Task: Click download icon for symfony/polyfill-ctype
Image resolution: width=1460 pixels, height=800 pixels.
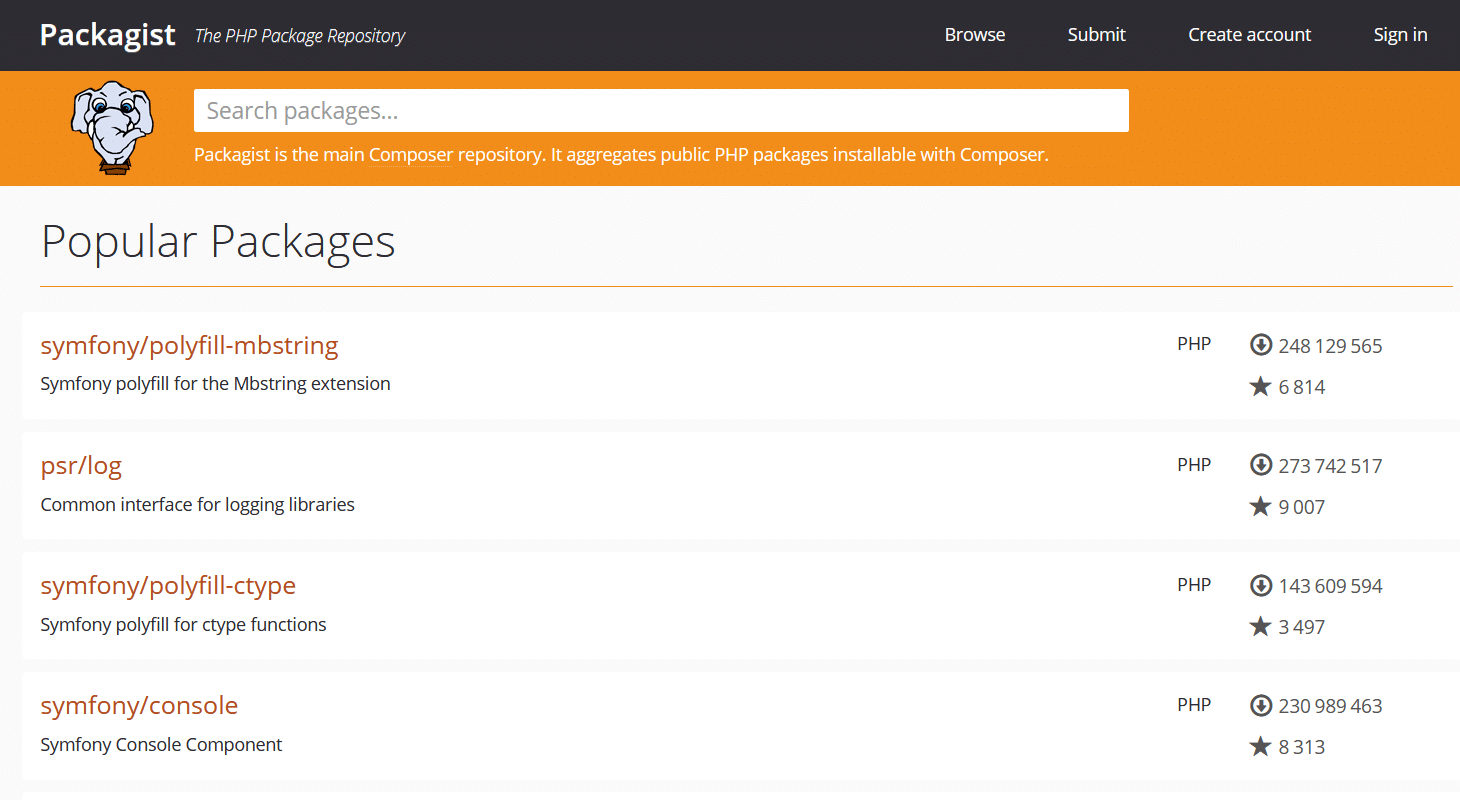Action: [x=1261, y=585]
